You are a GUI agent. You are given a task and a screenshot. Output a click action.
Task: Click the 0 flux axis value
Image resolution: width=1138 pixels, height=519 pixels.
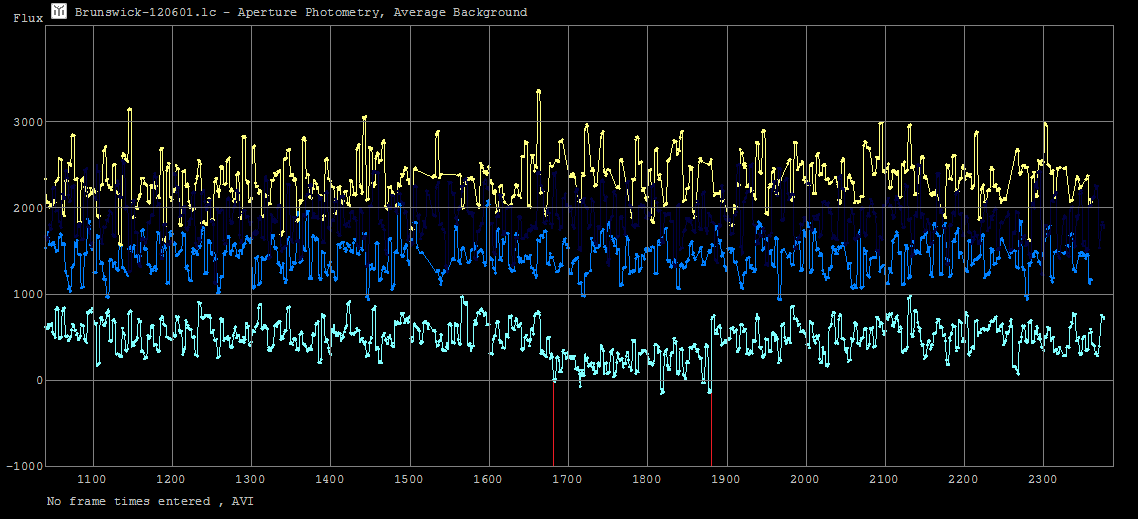point(39,381)
